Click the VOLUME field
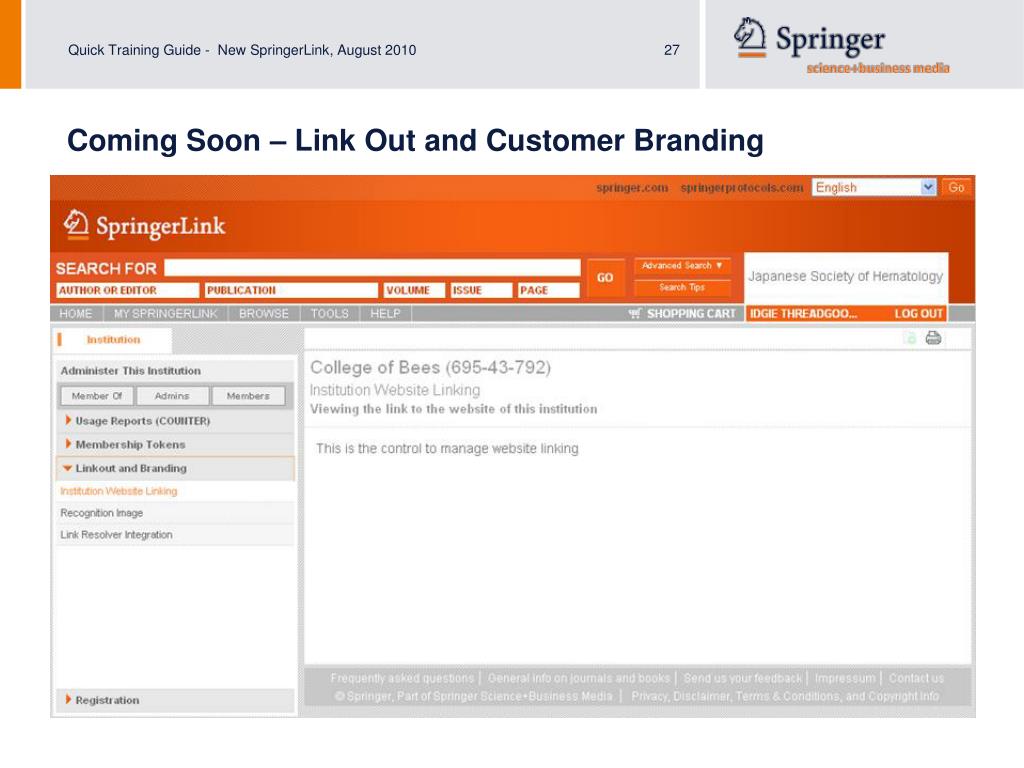This screenshot has height=768, width=1024. tap(415, 290)
